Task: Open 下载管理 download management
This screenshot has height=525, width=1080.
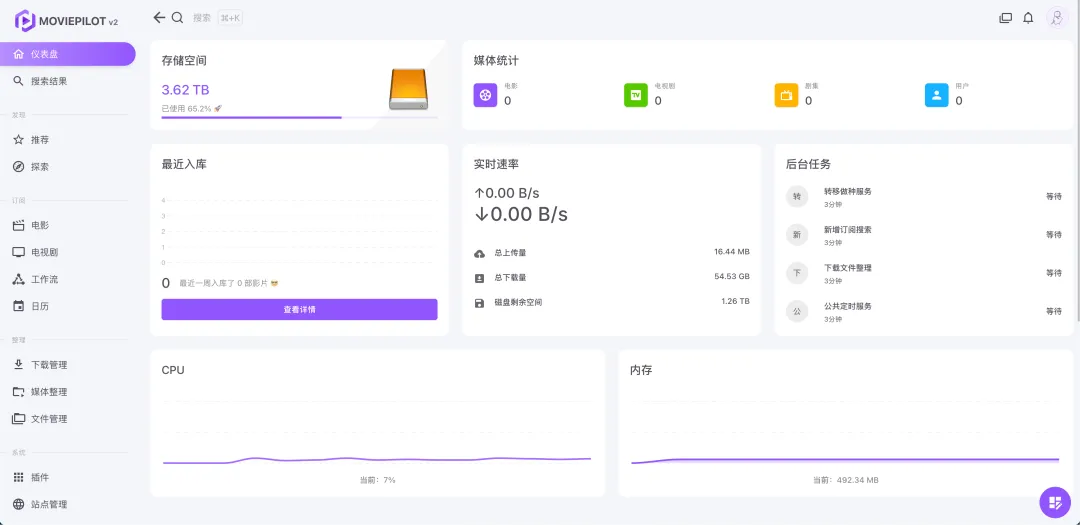Action: coord(68,365)
